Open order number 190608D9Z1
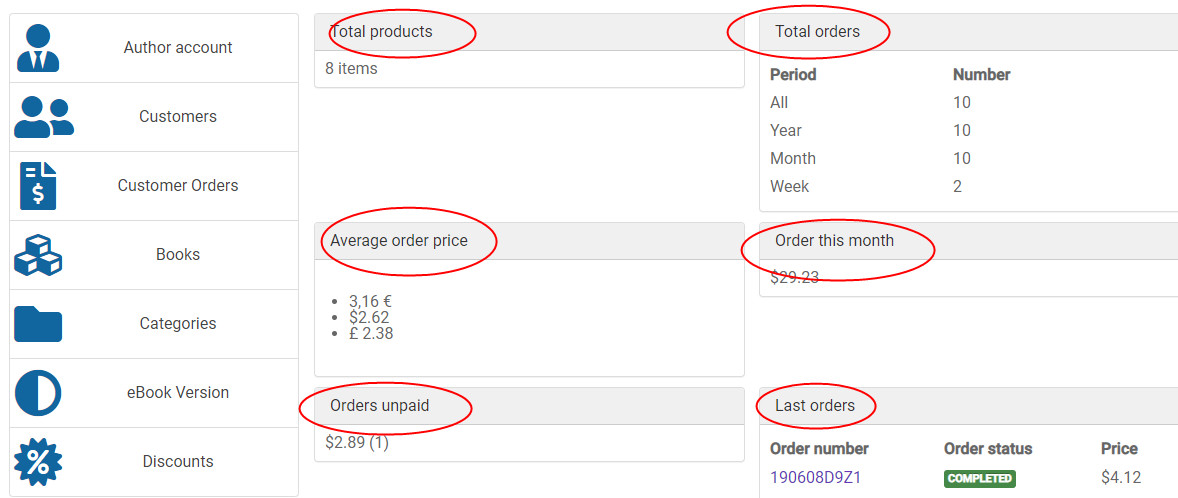 (815, 478)
